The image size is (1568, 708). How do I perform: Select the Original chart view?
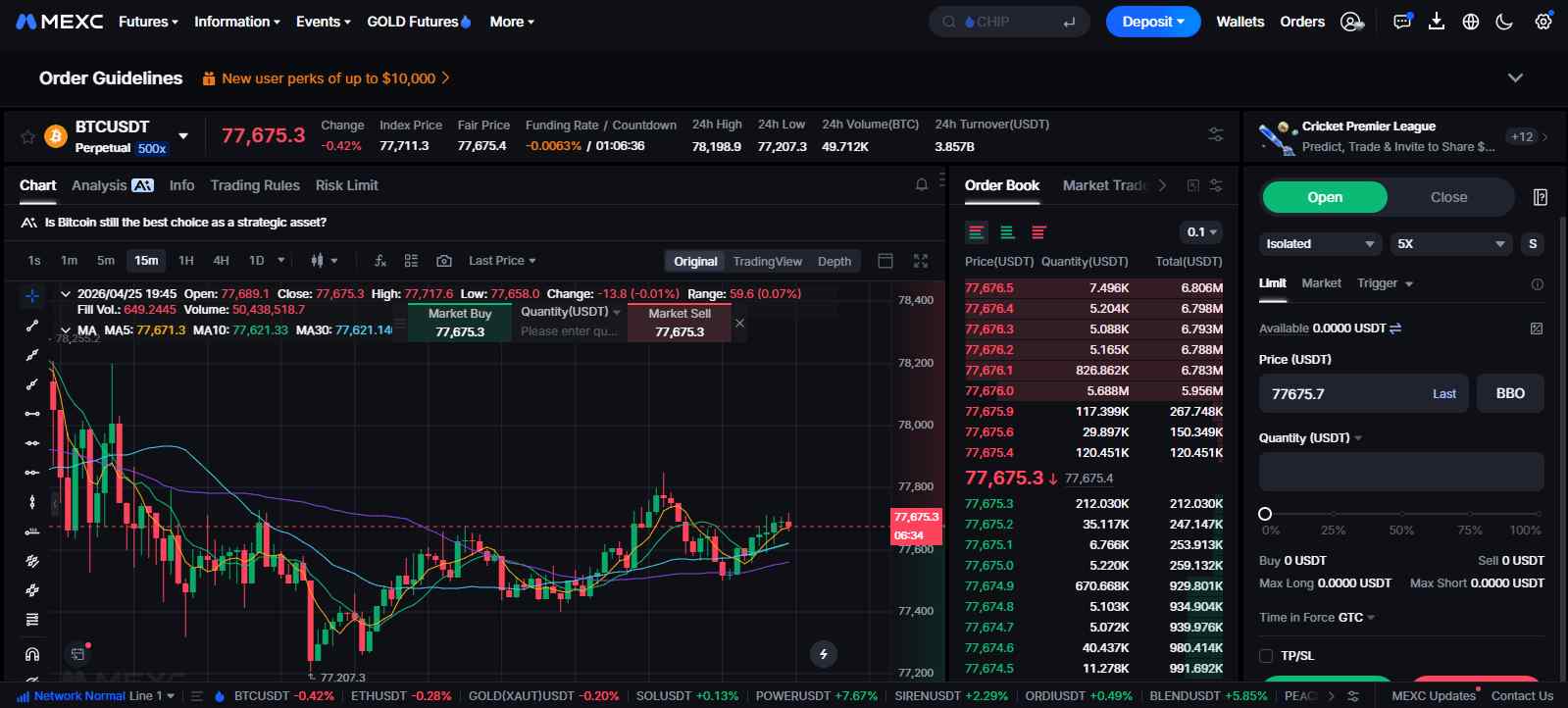695,261
